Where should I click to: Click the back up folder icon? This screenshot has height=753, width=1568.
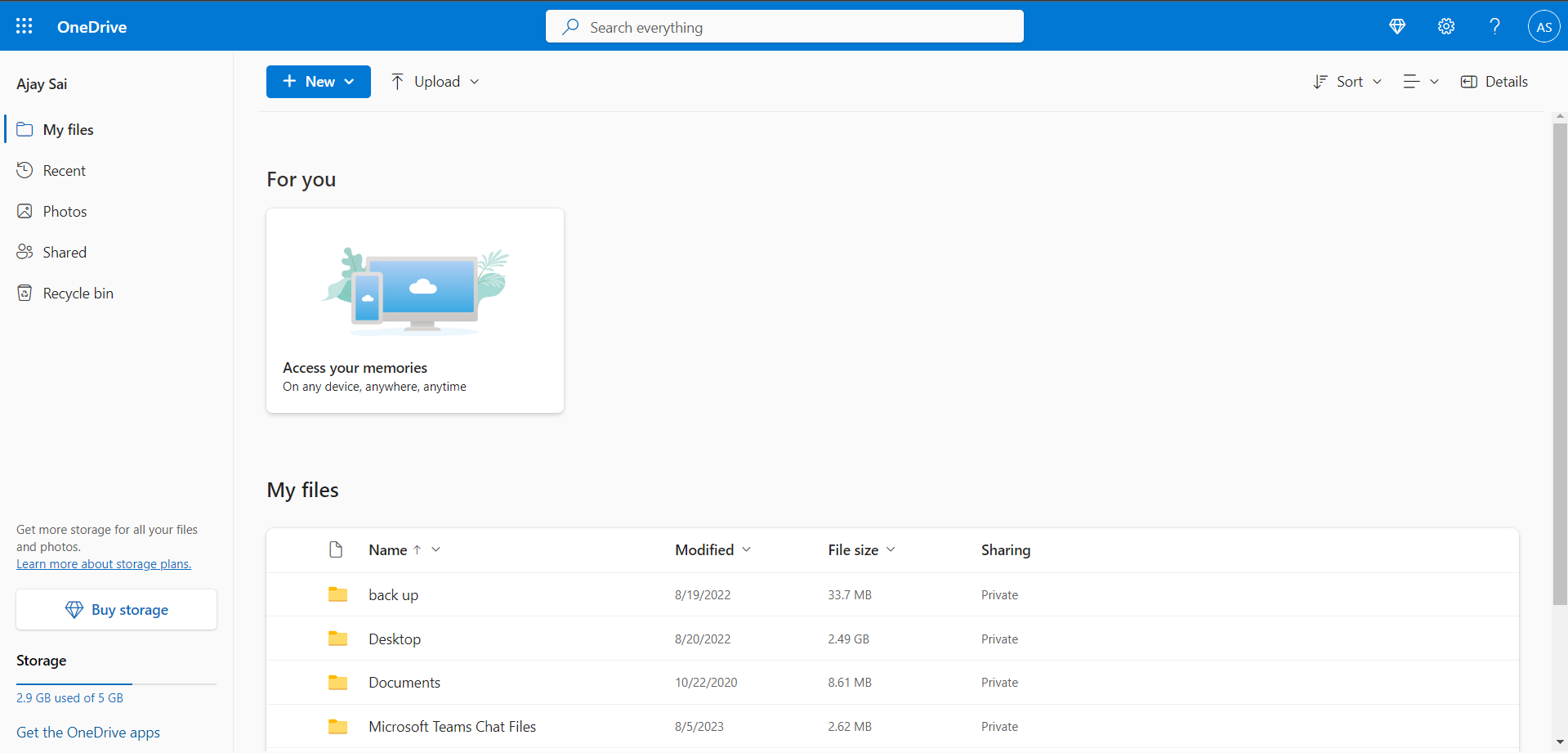point(337,594)
